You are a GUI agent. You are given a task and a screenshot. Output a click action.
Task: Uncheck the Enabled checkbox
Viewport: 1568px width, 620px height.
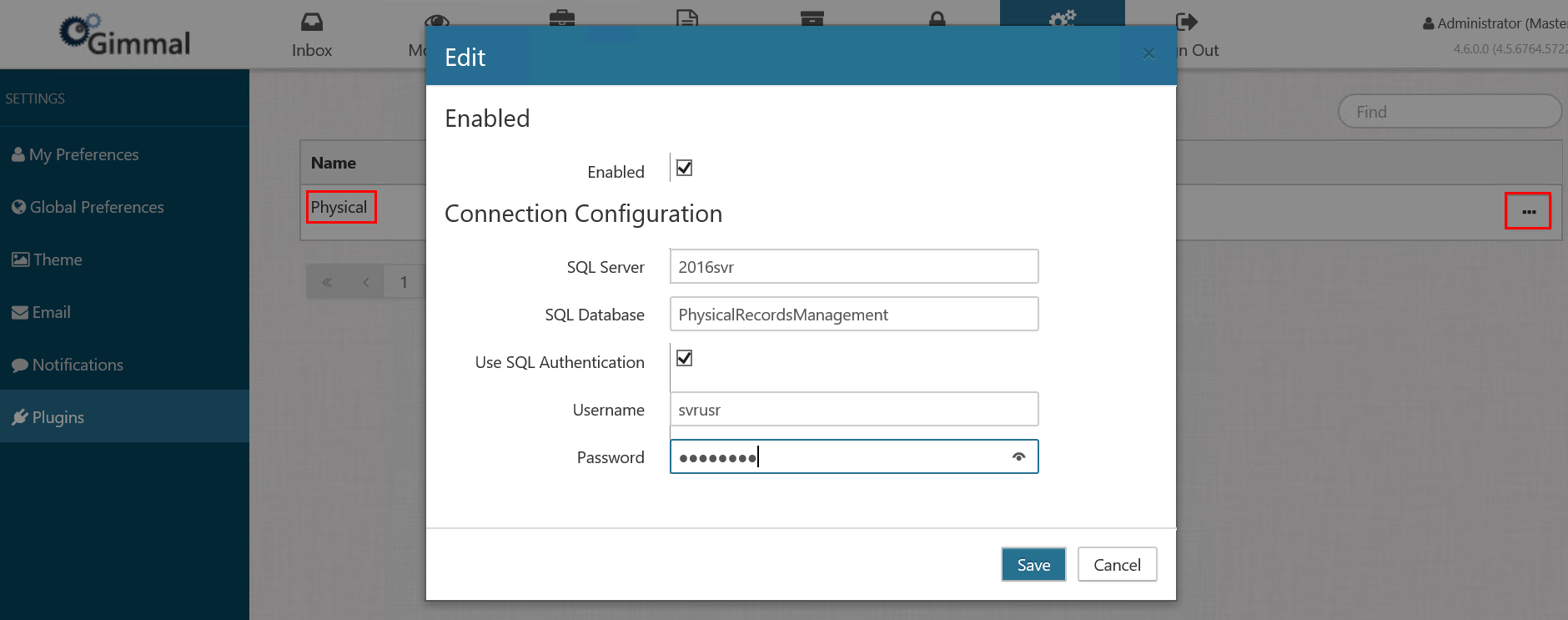point(684,169)
